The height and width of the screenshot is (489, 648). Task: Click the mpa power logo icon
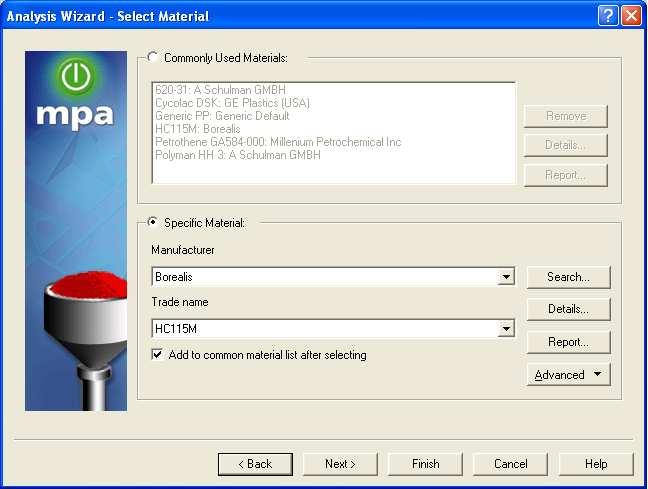76,76
